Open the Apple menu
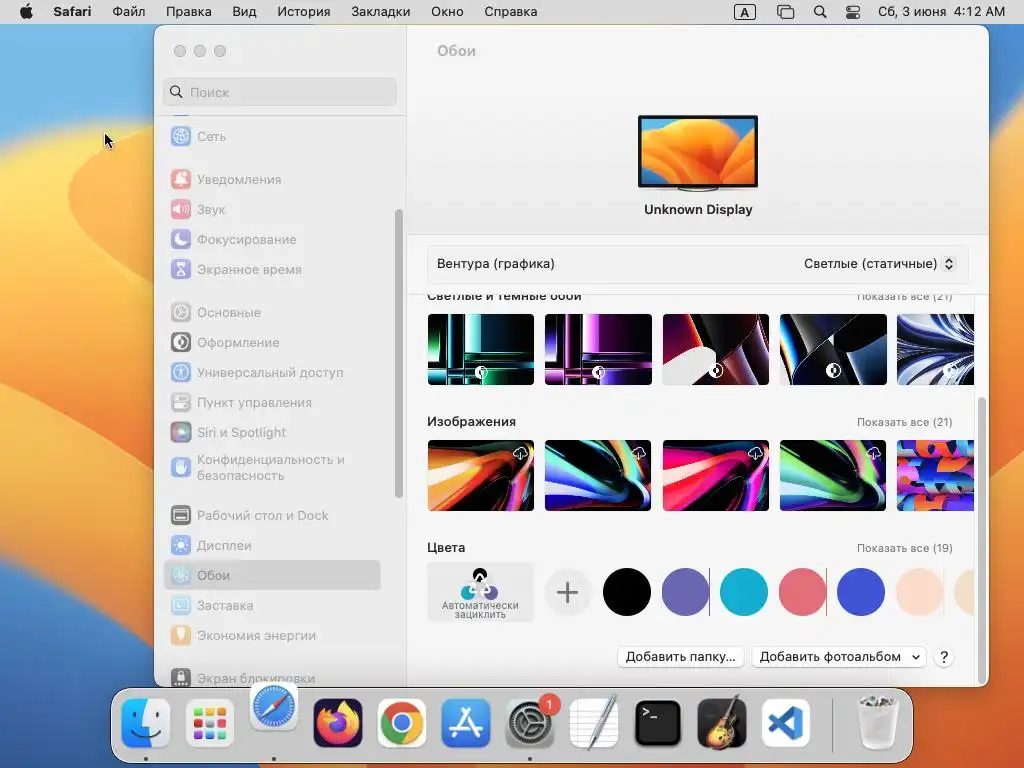This screenshot has width=1024, height=768. (x=26, y=12)
